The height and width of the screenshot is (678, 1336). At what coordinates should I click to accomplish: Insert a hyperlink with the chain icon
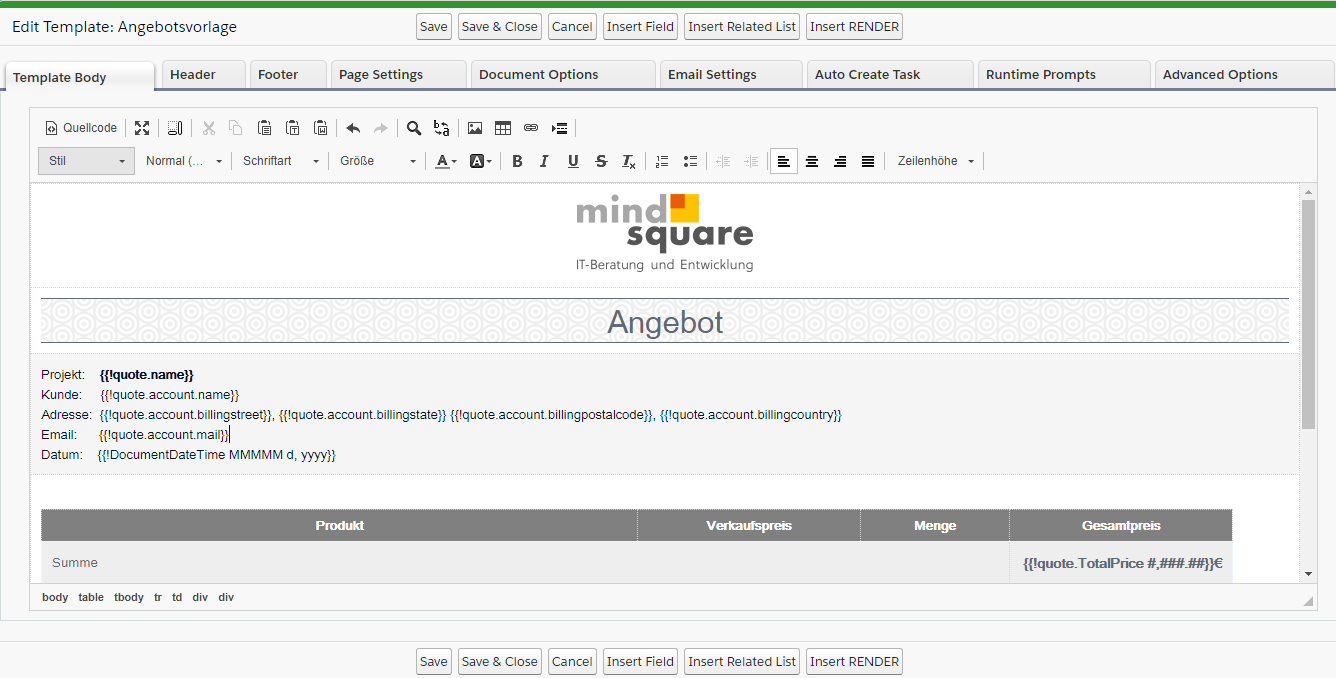[x=531, y=128]
